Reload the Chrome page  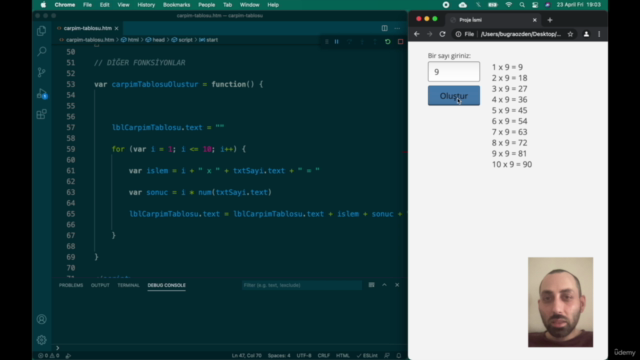442,34
